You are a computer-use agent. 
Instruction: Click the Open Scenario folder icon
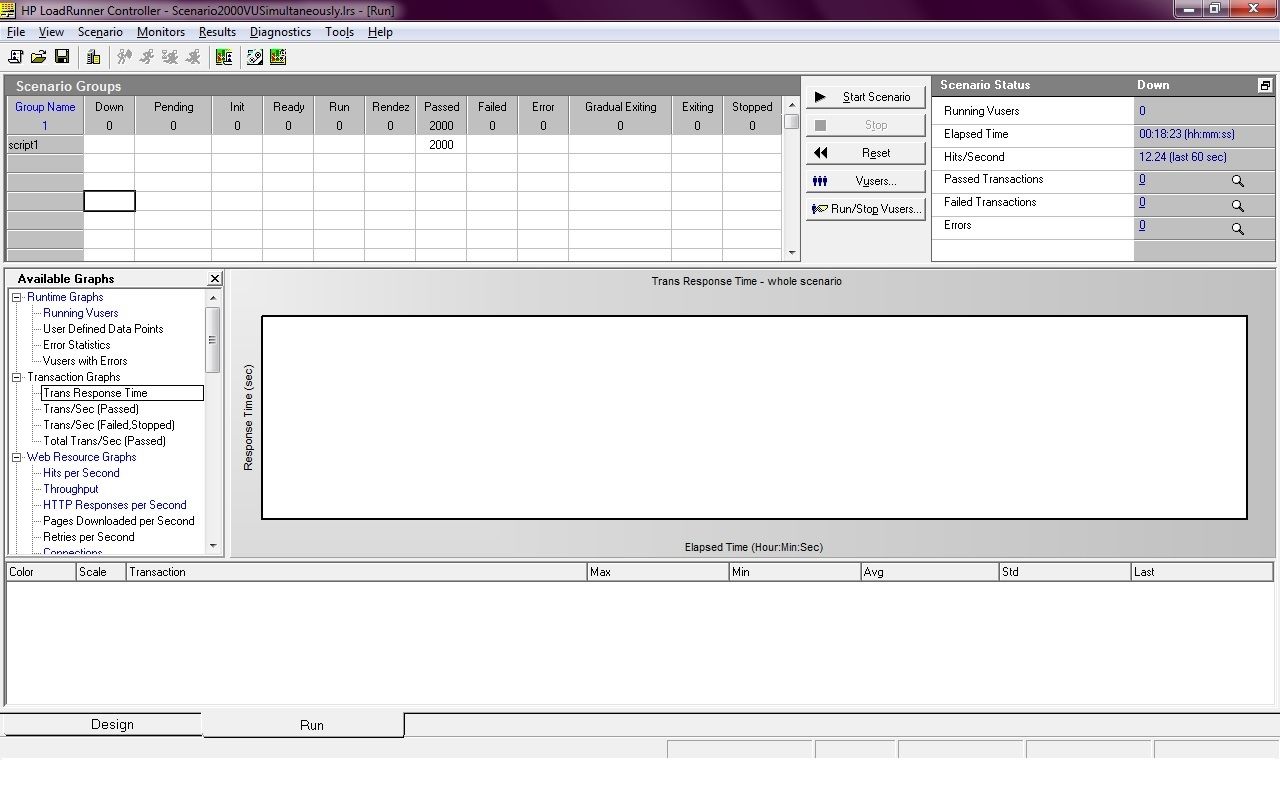pos(38,57)
